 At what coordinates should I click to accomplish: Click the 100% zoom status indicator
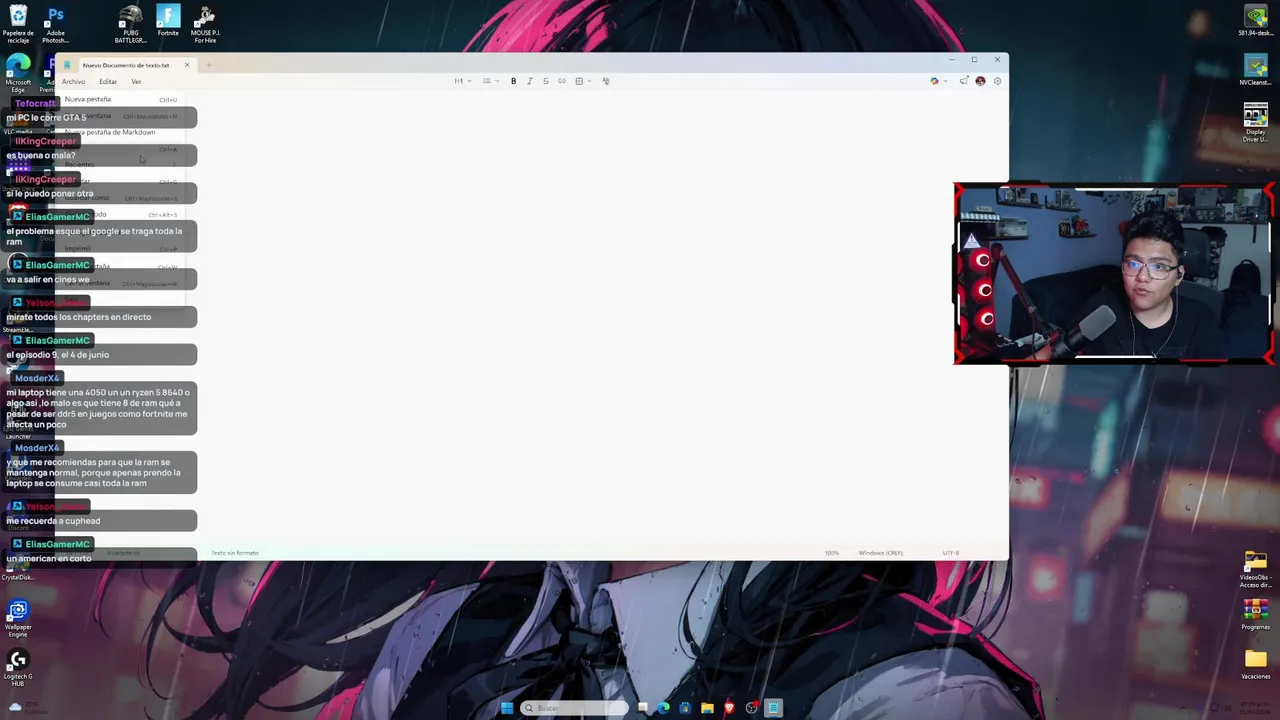pos(831,553)
